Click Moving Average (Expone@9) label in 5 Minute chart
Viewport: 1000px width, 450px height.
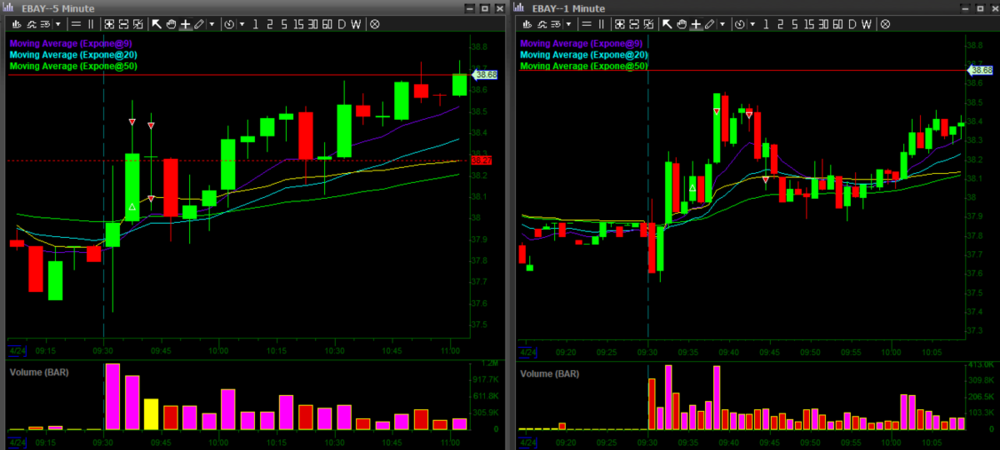(70, 44)
